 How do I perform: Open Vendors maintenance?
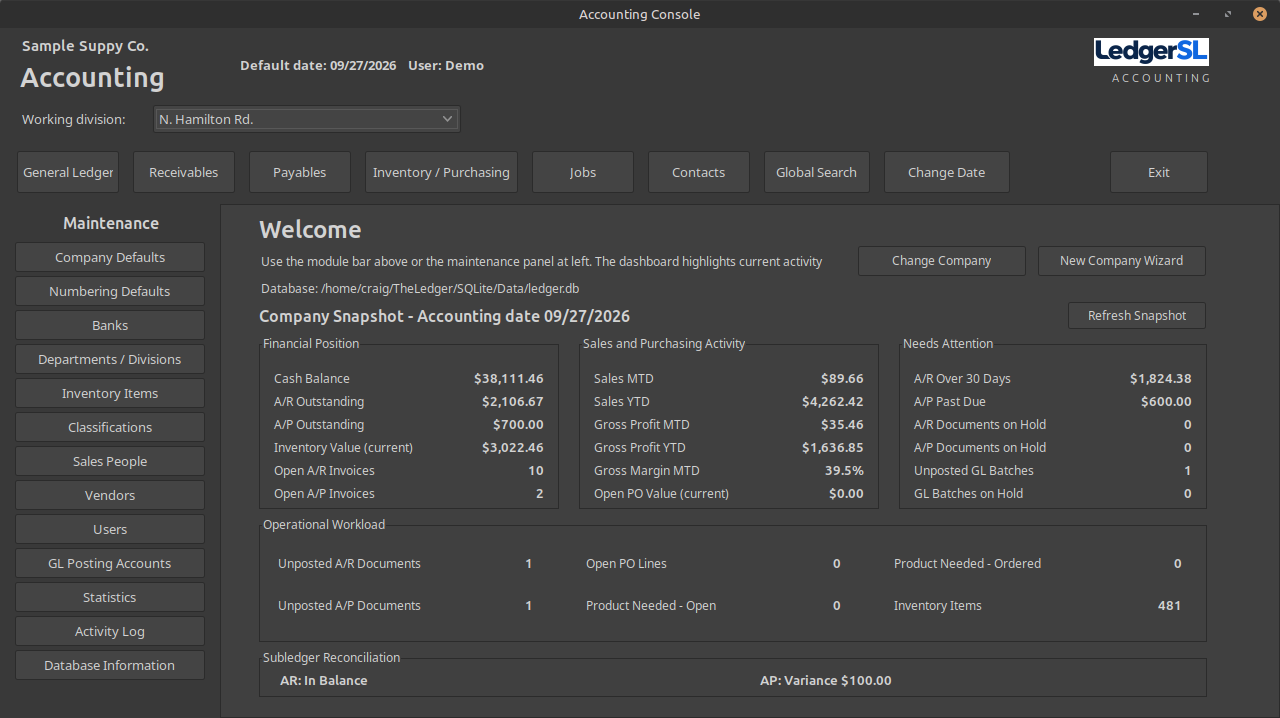(110, 495)
